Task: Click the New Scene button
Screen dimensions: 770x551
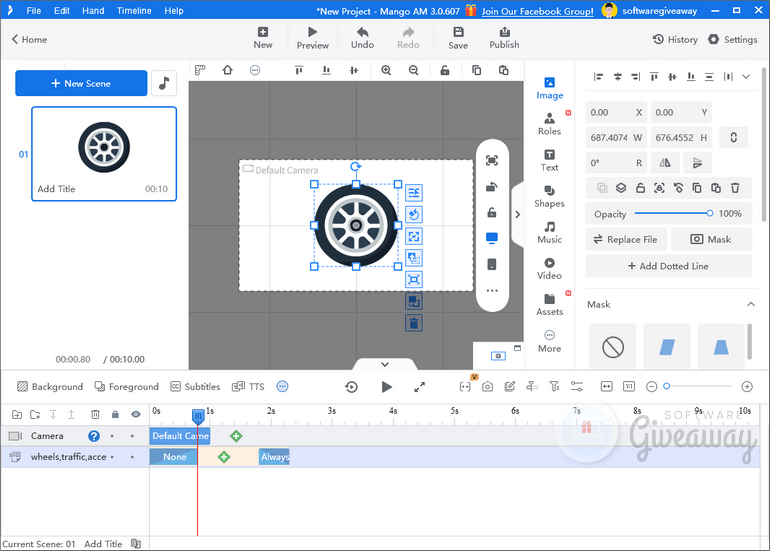Action: click(x=81, y=84)
